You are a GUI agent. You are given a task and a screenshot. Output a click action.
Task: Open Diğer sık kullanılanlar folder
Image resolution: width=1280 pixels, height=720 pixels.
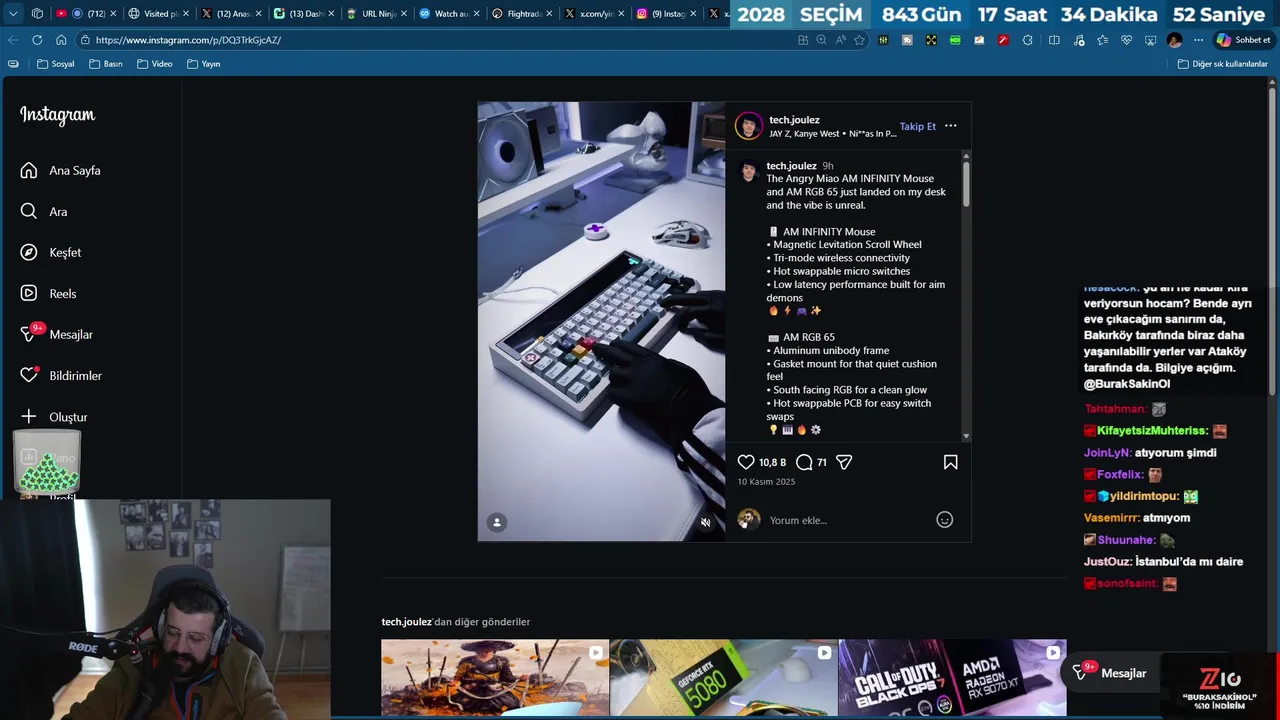[1223, 64]
